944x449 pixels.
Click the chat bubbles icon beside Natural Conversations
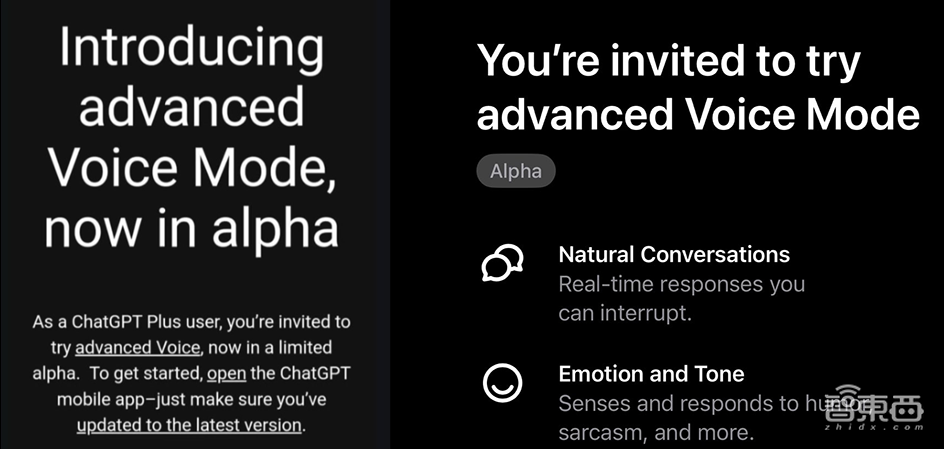502,264
